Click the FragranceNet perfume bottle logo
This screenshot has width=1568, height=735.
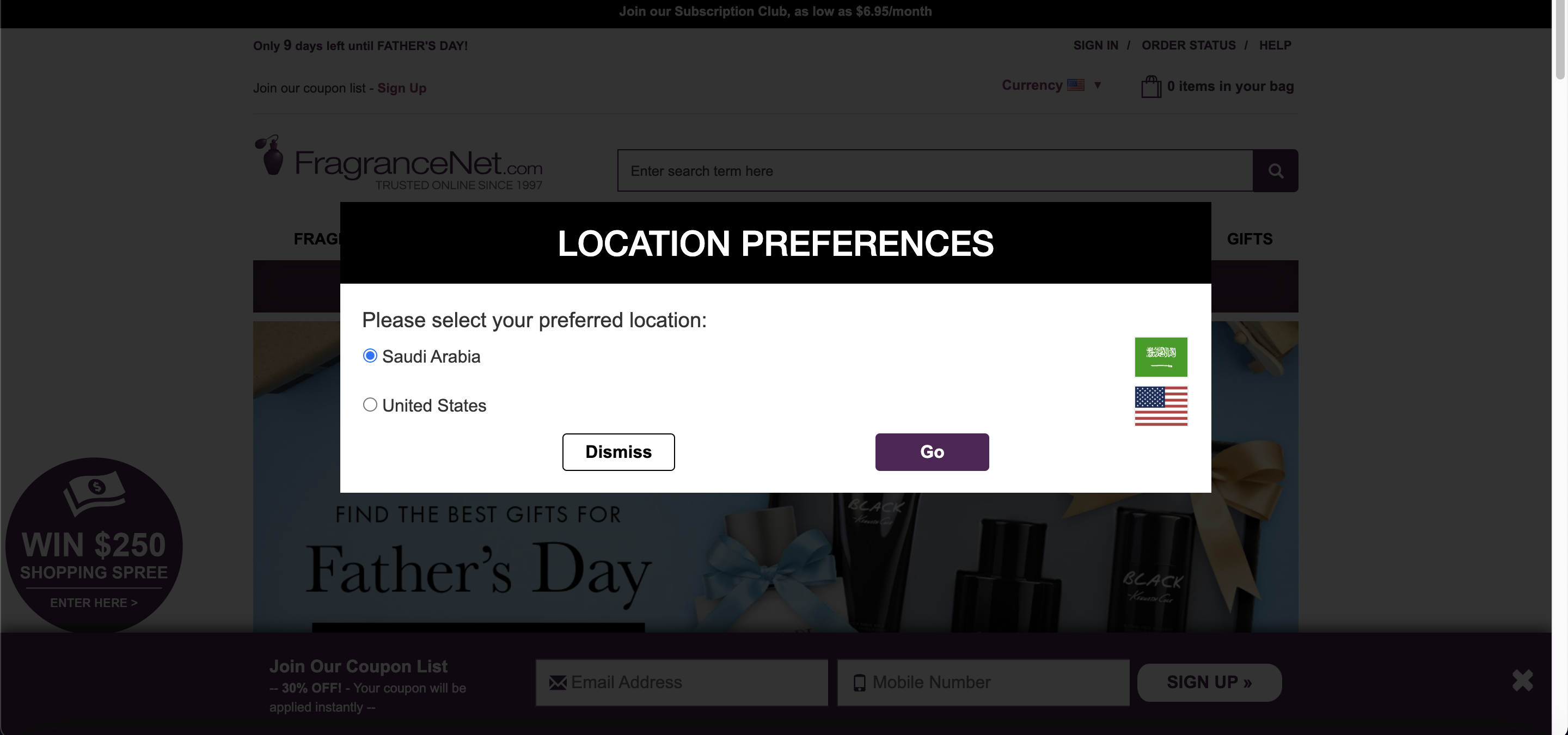[272, 155]
